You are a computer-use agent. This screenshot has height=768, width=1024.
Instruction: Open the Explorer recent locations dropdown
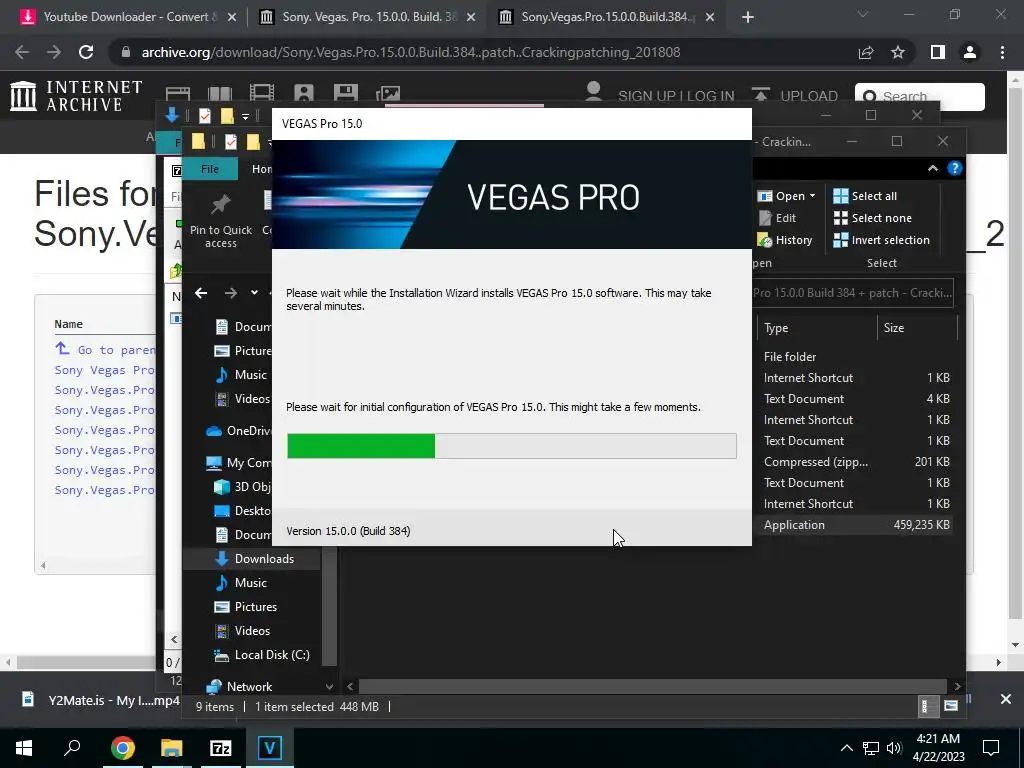[x=254, y=293]
